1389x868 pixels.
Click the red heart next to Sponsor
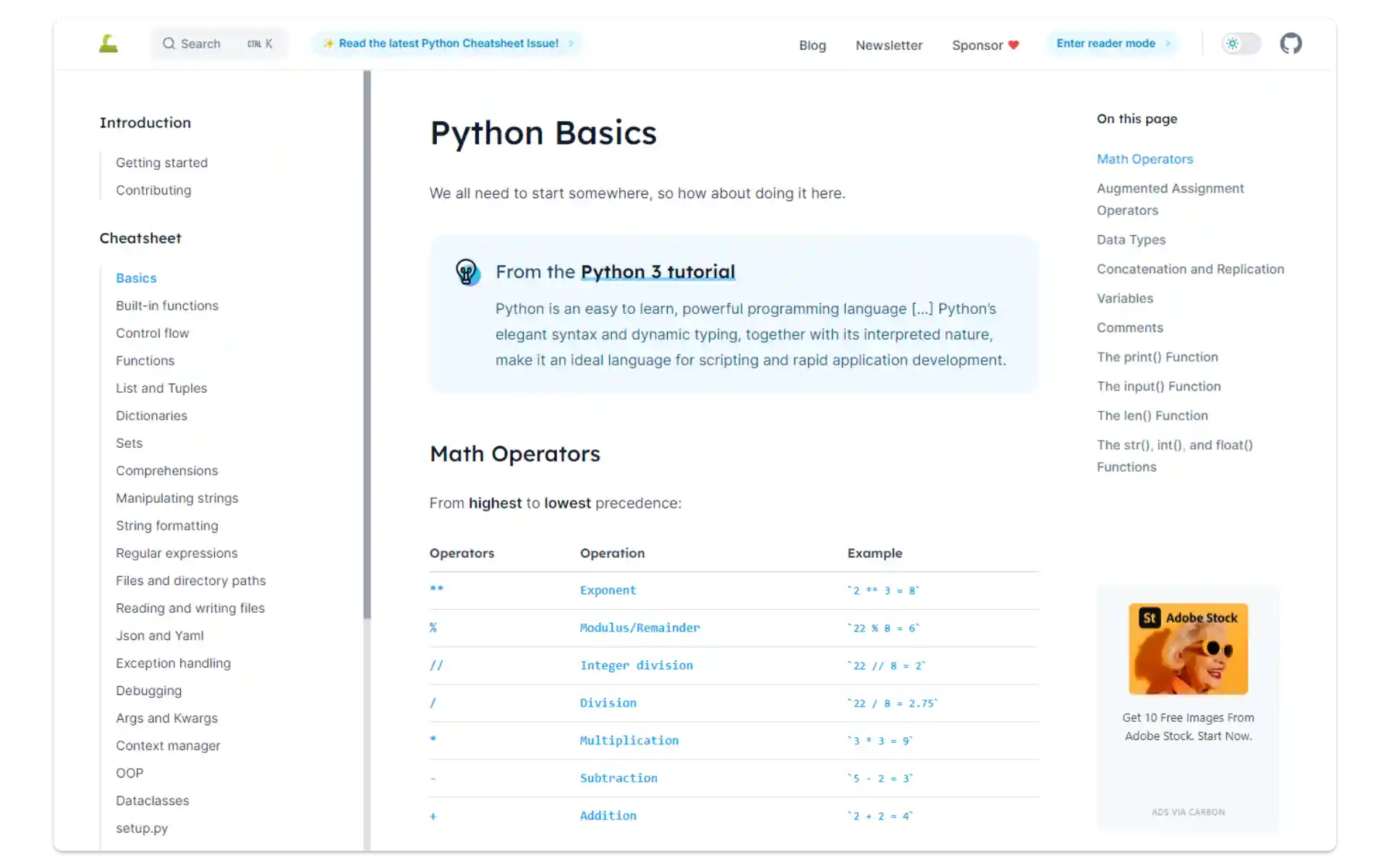[1014, 45]
